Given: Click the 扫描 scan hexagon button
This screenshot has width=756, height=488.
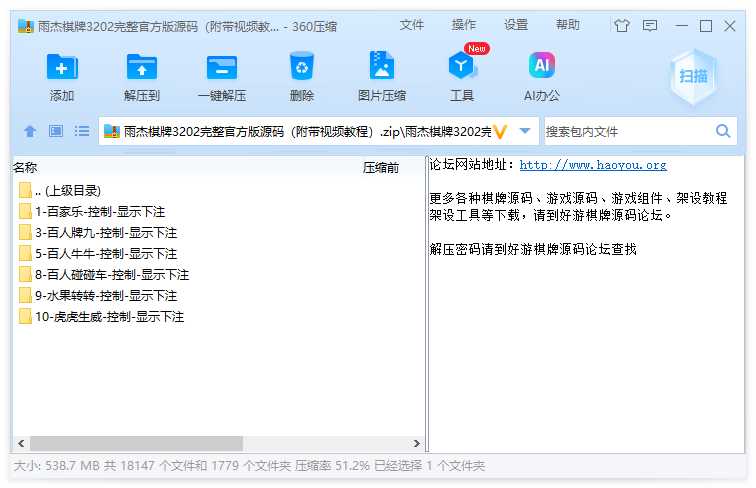Looking at the screenshot, I should (x=693, y=76).
